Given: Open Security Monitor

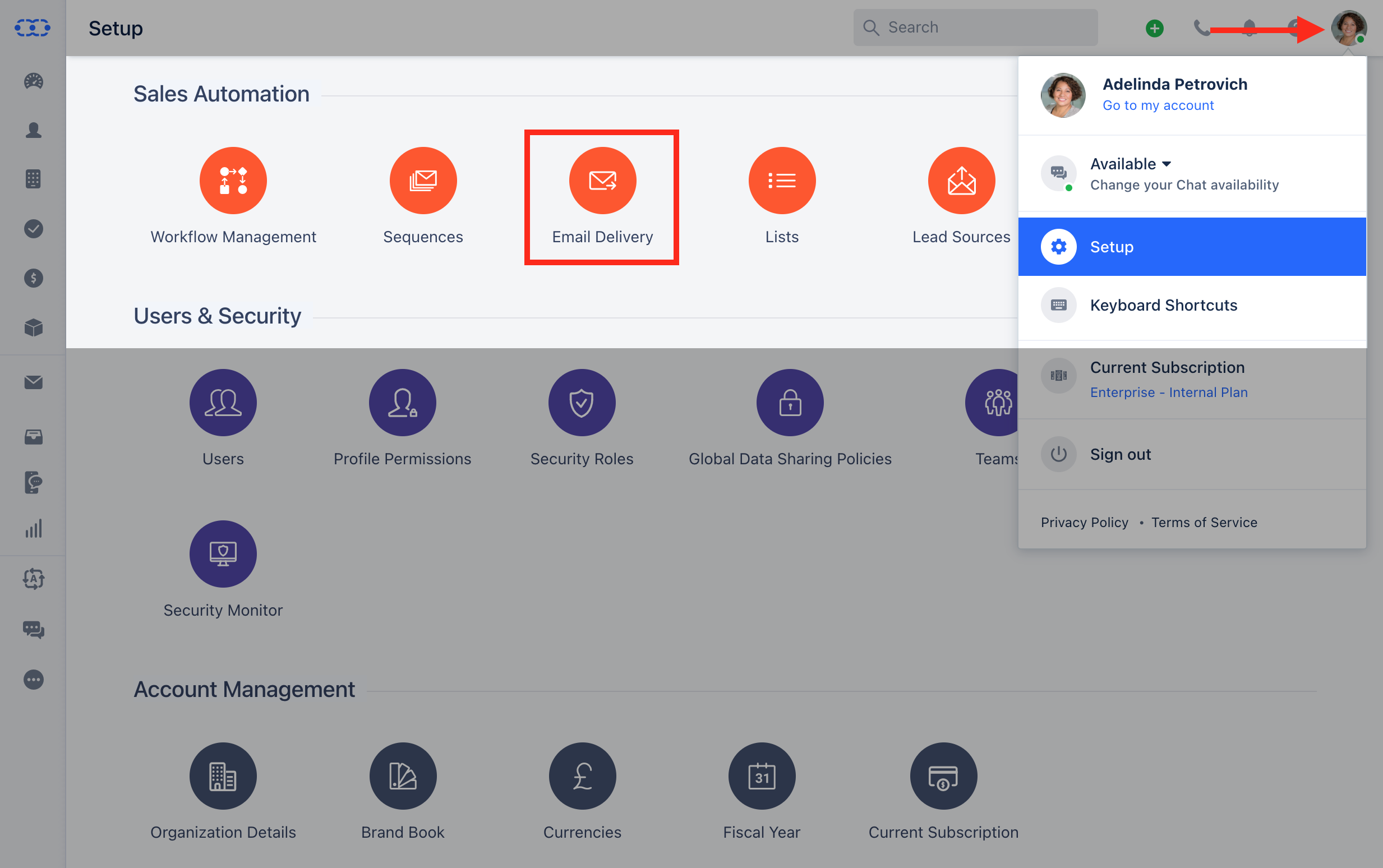Looking at the screenshot, I should coord(223,554).
